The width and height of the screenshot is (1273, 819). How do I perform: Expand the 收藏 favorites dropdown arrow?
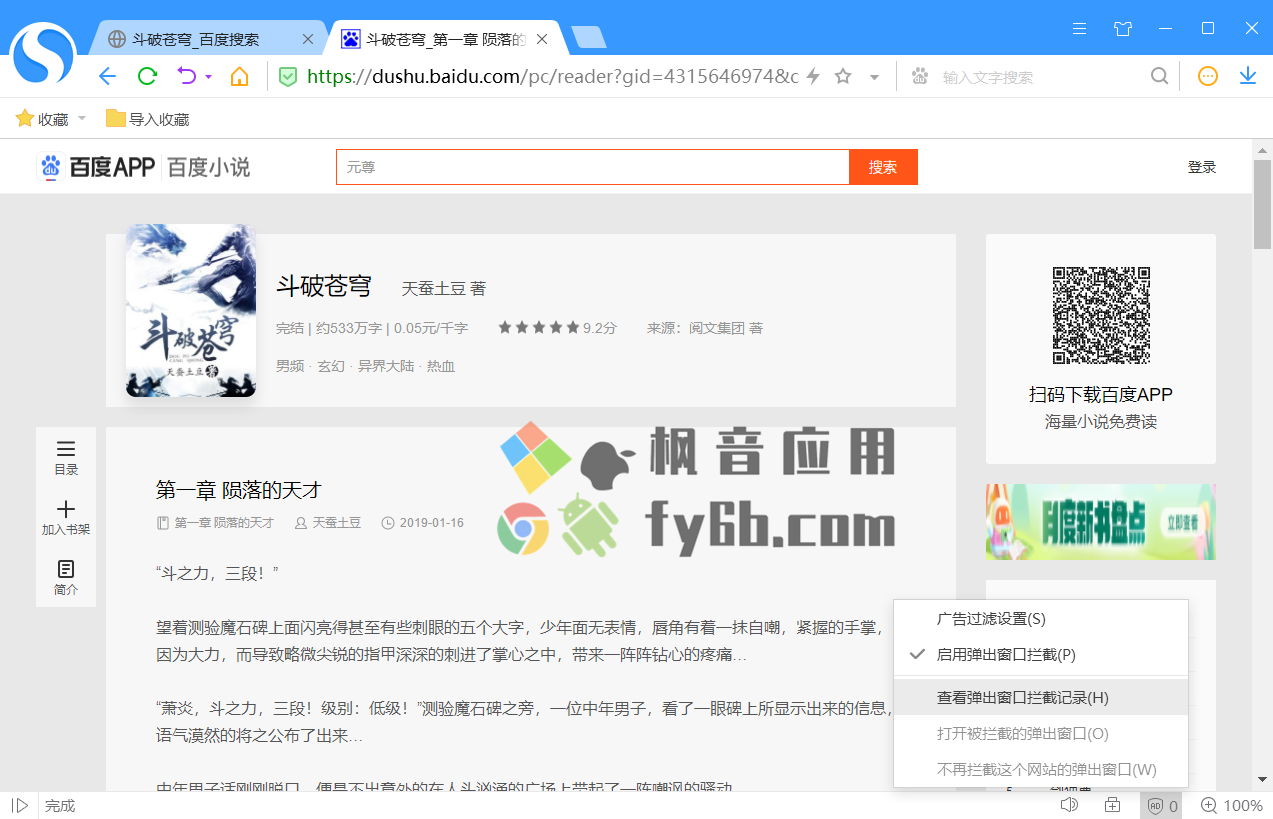click(x=82, y=119)
